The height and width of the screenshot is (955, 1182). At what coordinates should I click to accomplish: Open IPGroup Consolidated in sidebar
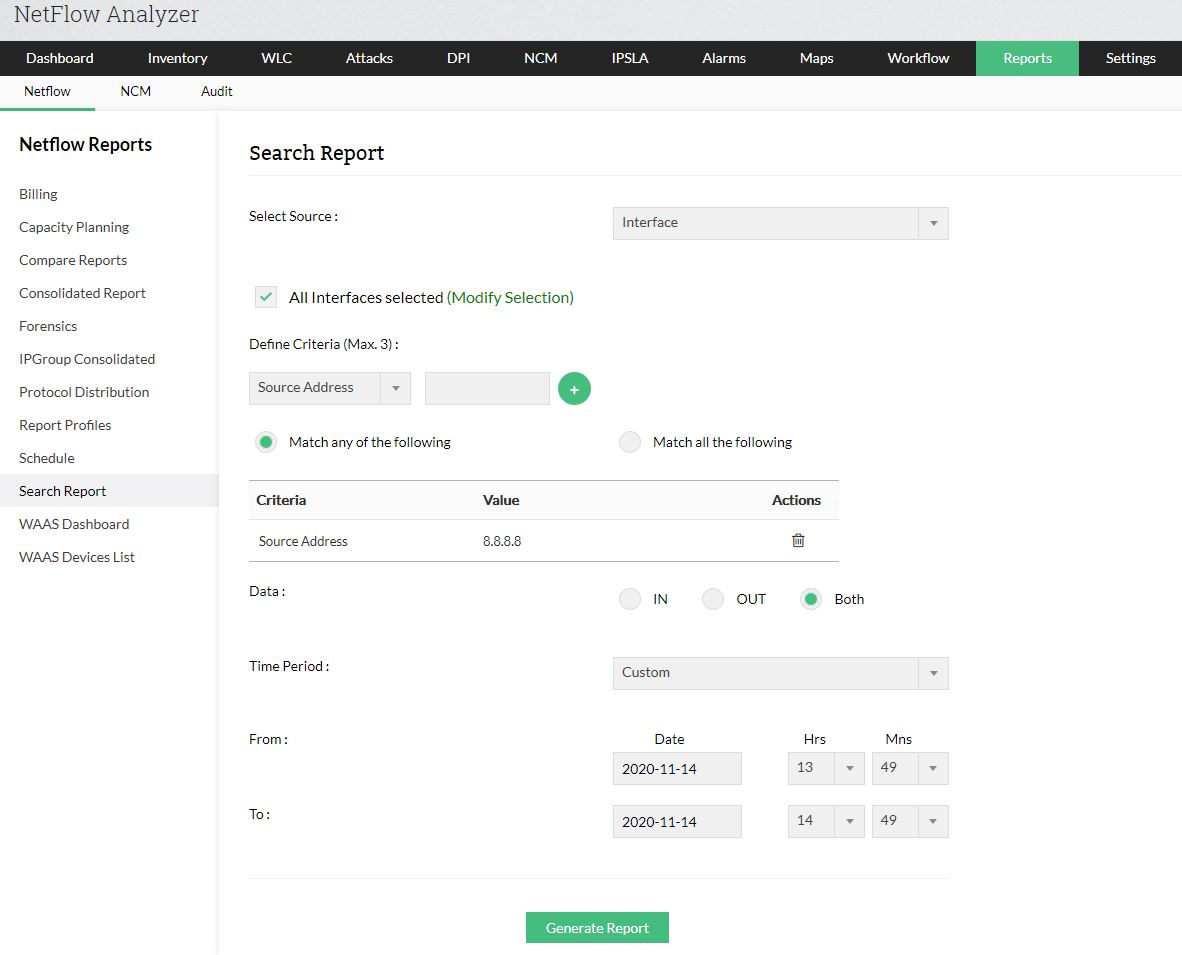[87, 360]
